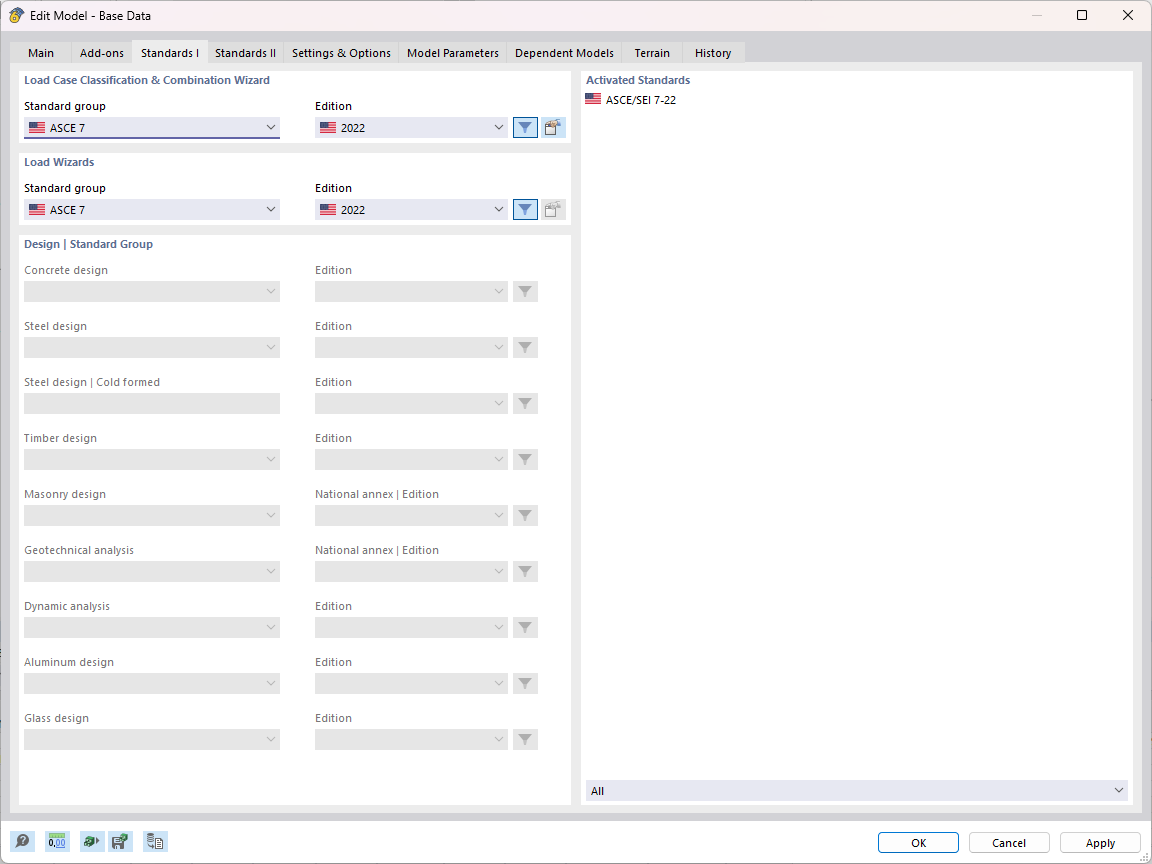Apply saved default settings via green arrow icon
The width and height of the screenshot is (1152, 864).
tap(91, 841)
